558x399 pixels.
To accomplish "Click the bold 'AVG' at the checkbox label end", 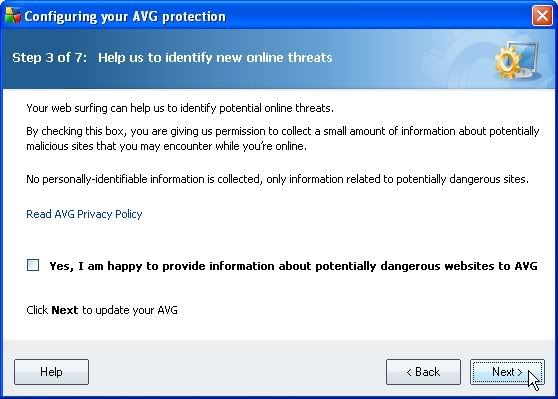I will pos(526,266).
